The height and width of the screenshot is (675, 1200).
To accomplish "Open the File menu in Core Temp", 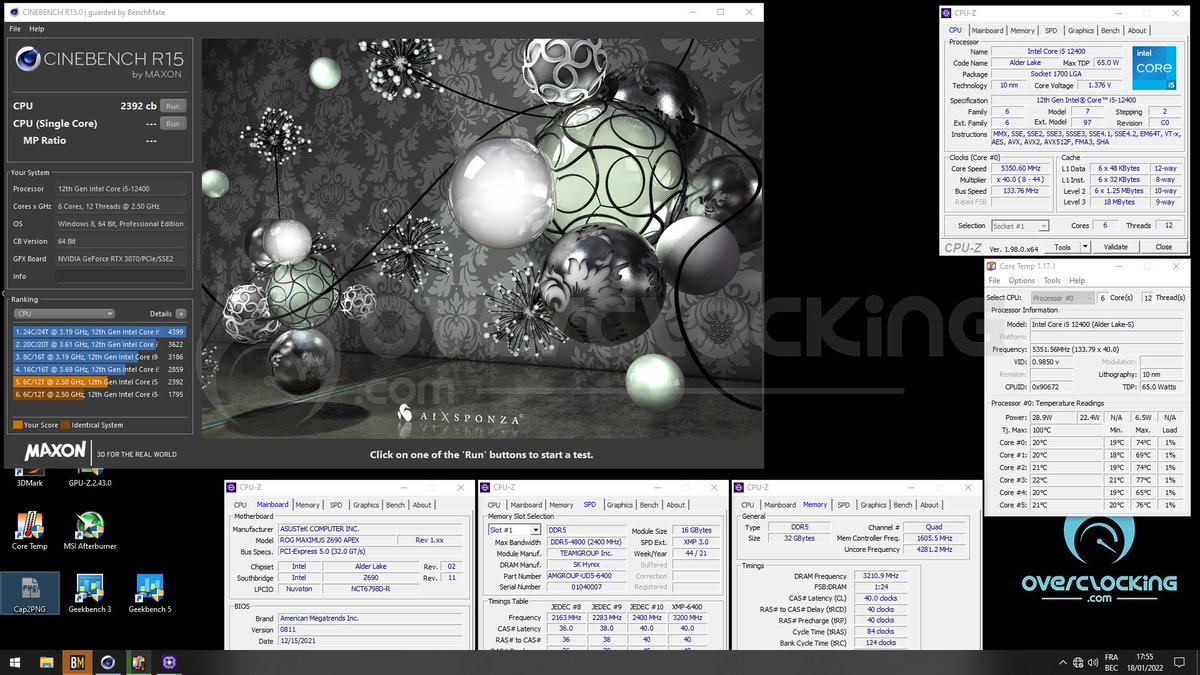I will (x=995, y=281).
